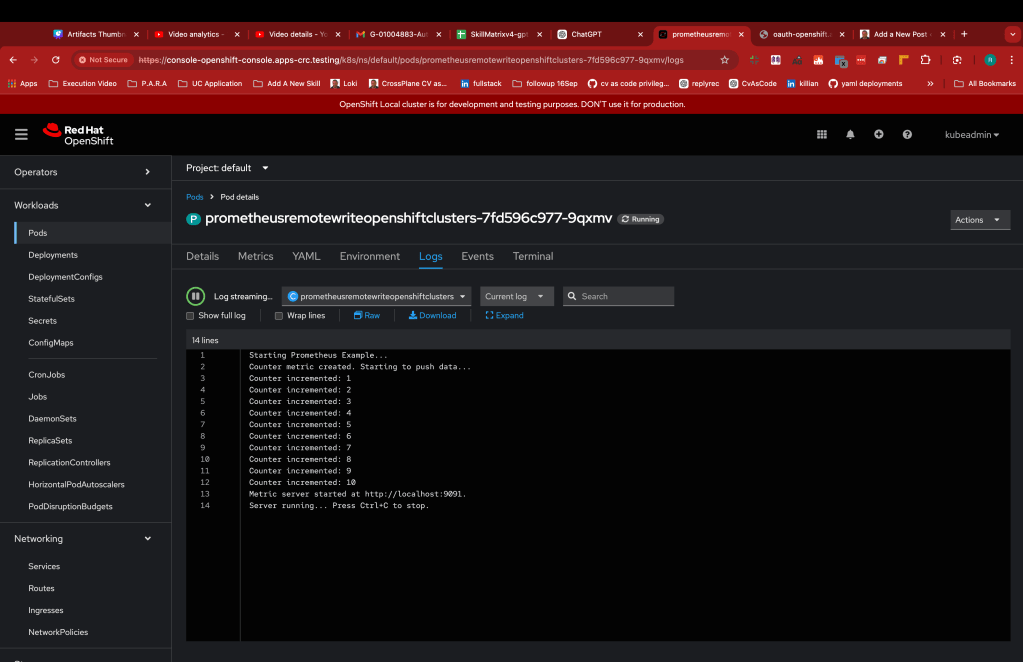Click the browser address bar URL

411,60
